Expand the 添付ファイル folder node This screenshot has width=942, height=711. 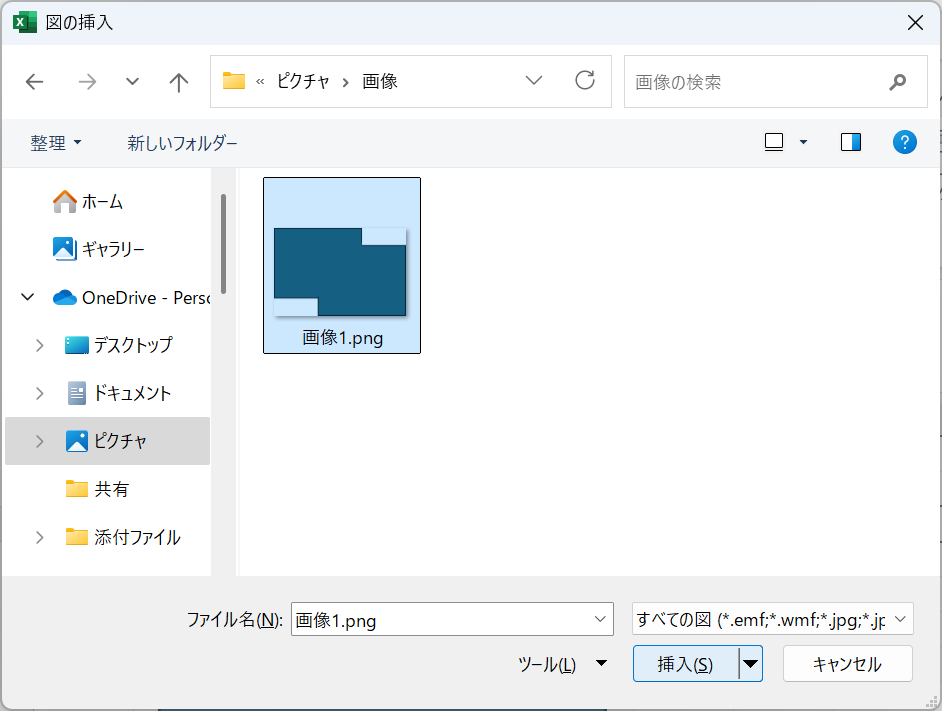(40, 537)
